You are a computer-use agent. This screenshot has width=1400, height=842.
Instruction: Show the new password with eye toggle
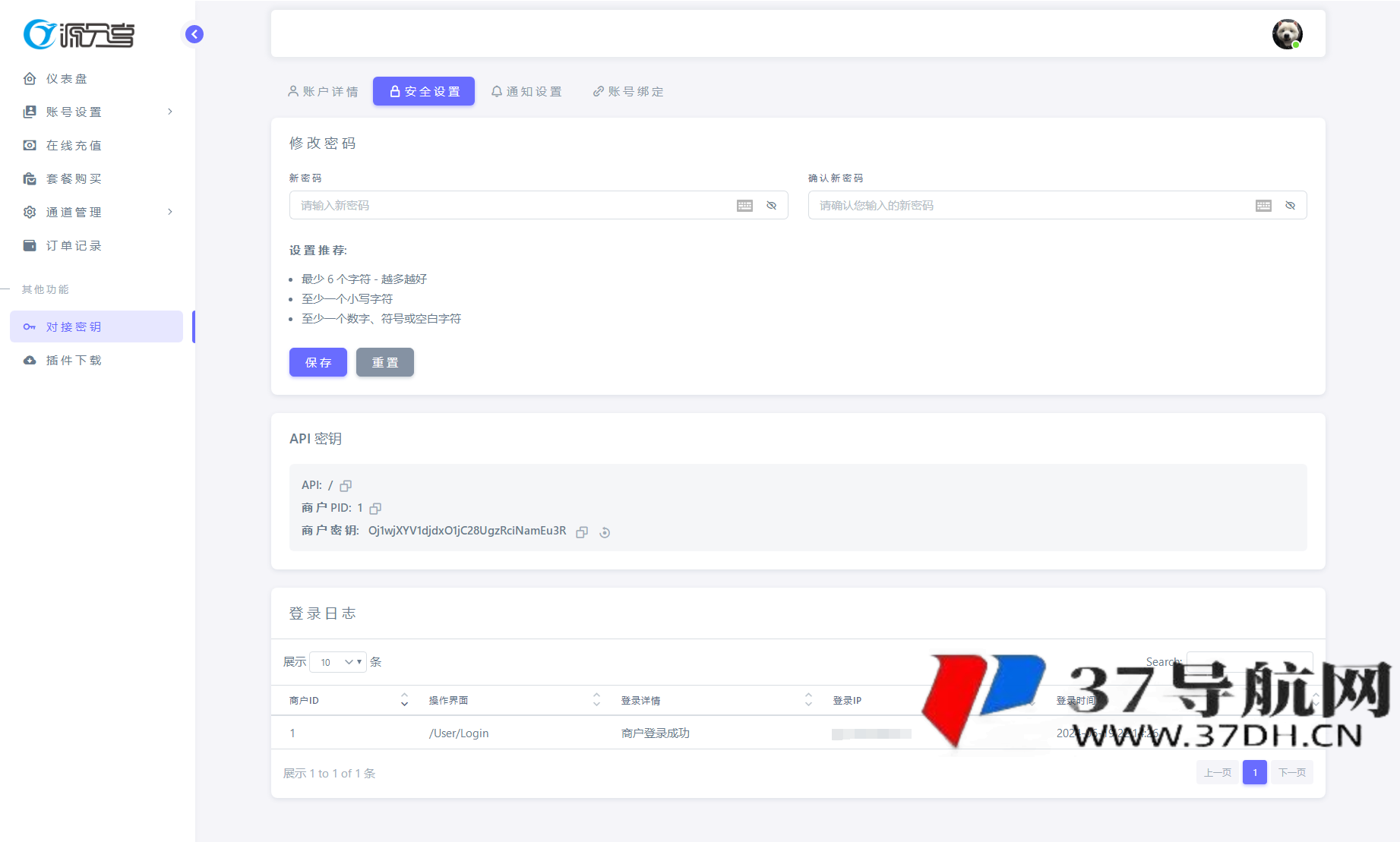[x=771, y=205]
